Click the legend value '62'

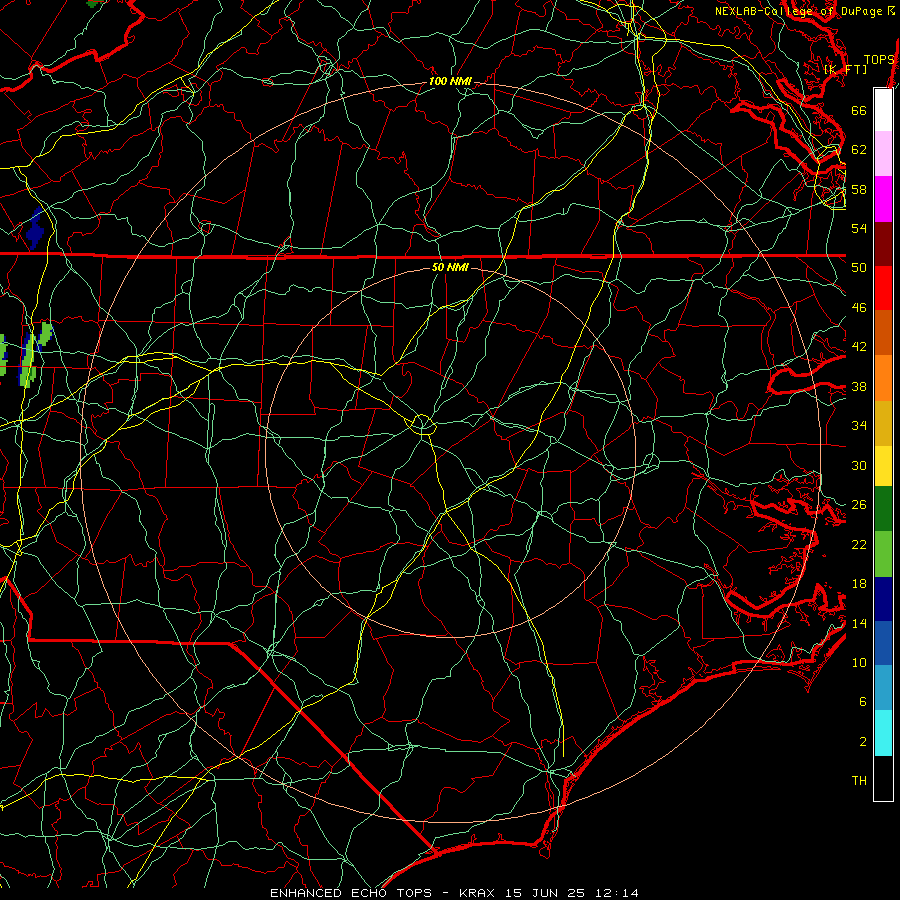tap(859, 150)
